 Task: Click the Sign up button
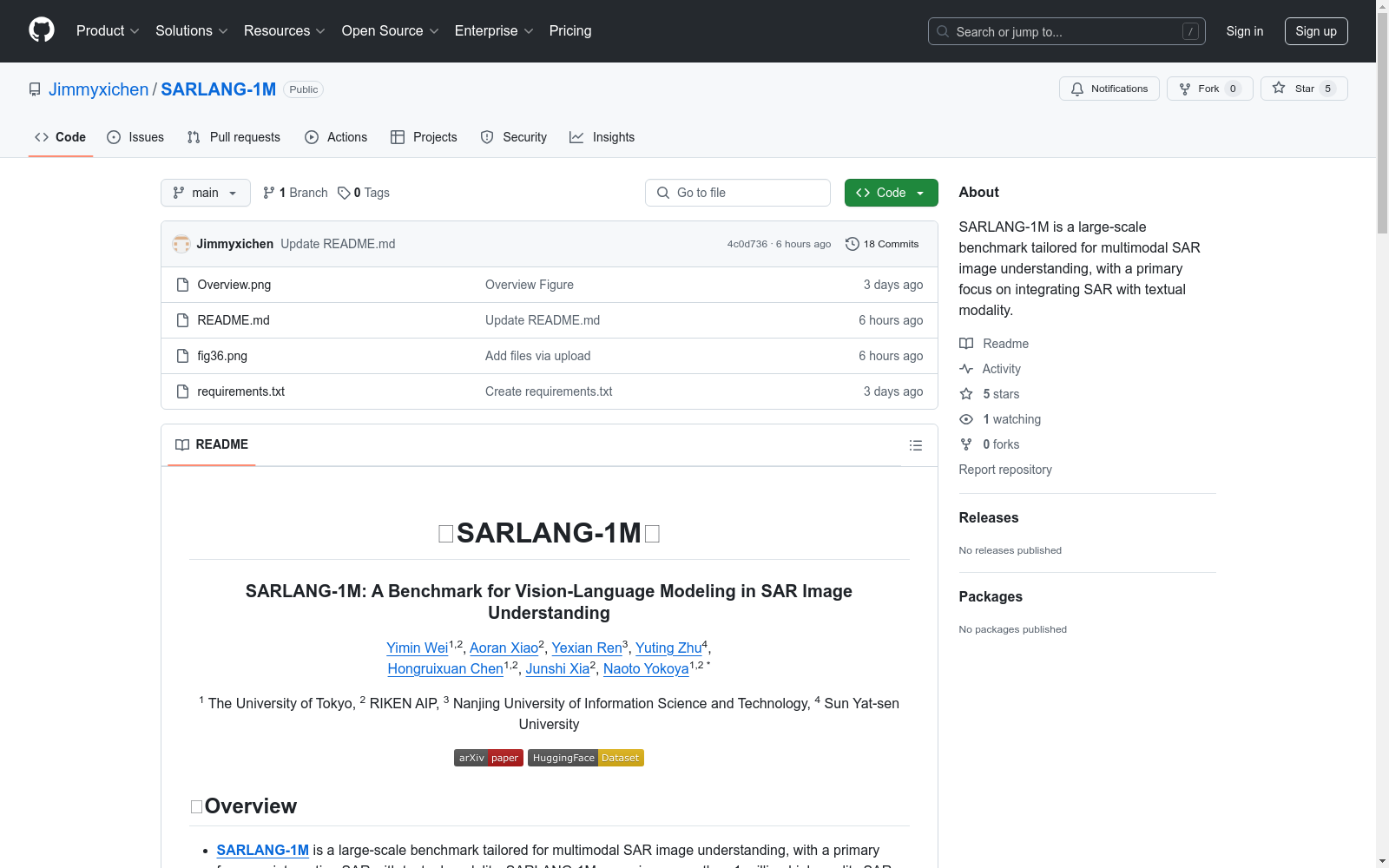pyautogui.click(x=1316, y=31)
